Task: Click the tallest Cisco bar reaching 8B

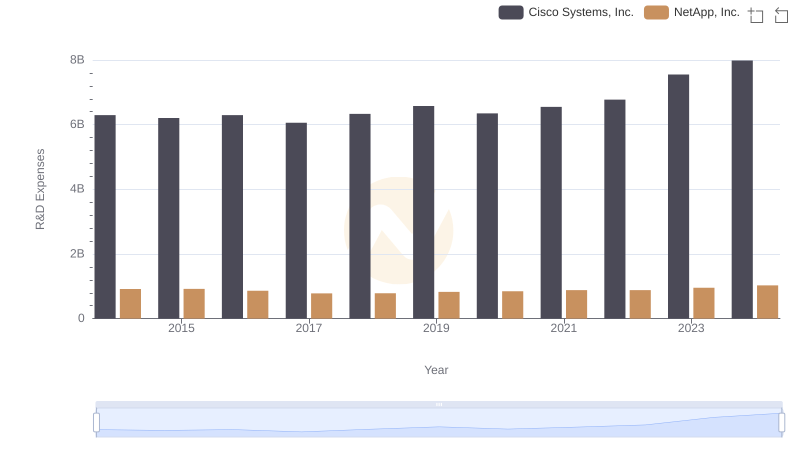Action: (742, 189)
